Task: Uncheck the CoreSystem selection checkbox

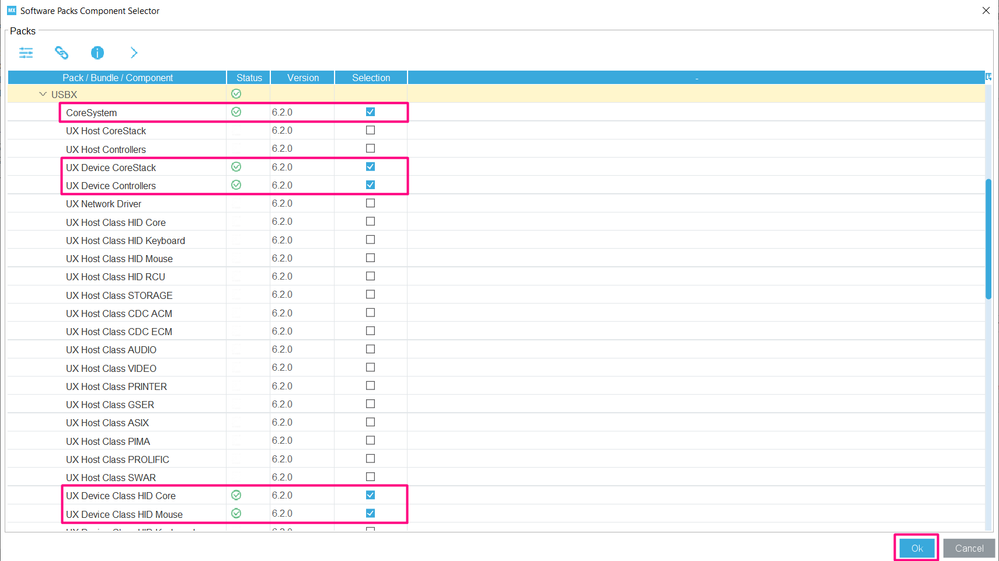Action: [x=370, y=112]
